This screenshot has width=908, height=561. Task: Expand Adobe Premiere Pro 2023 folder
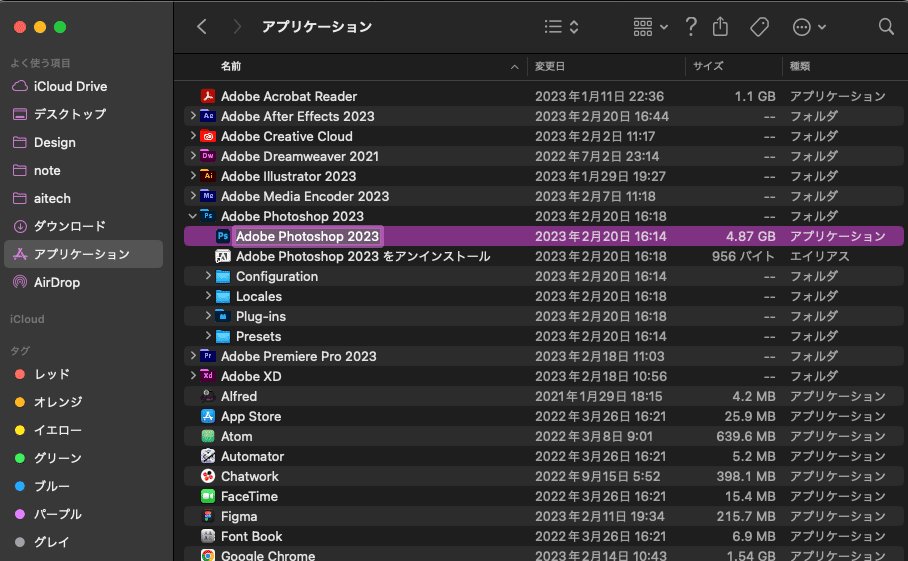pyautogui.click(x=193, y=356)
